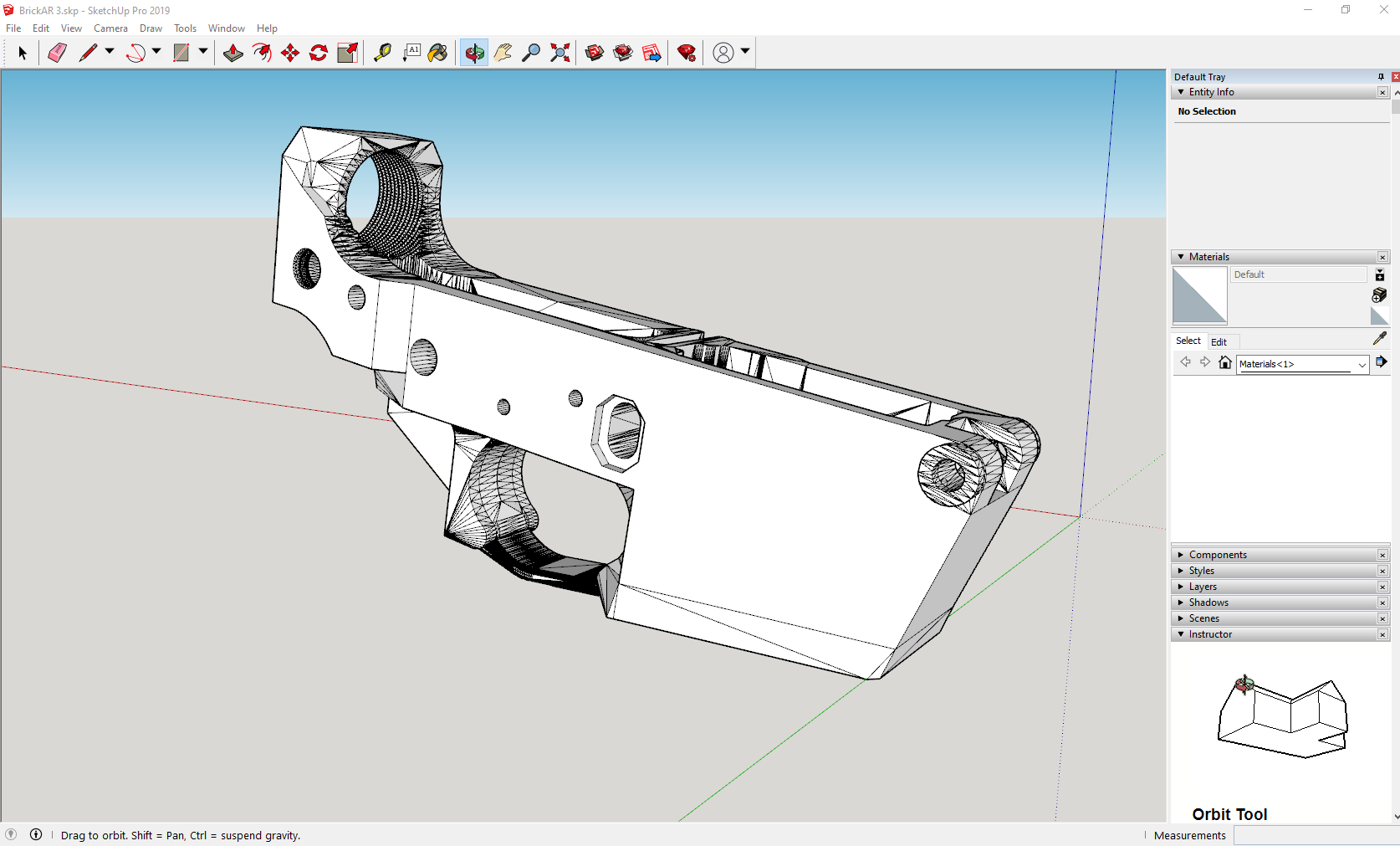Activate the Paint Bucket tool
Viewport: 1400px width, 846px height.
coord(437,53)
